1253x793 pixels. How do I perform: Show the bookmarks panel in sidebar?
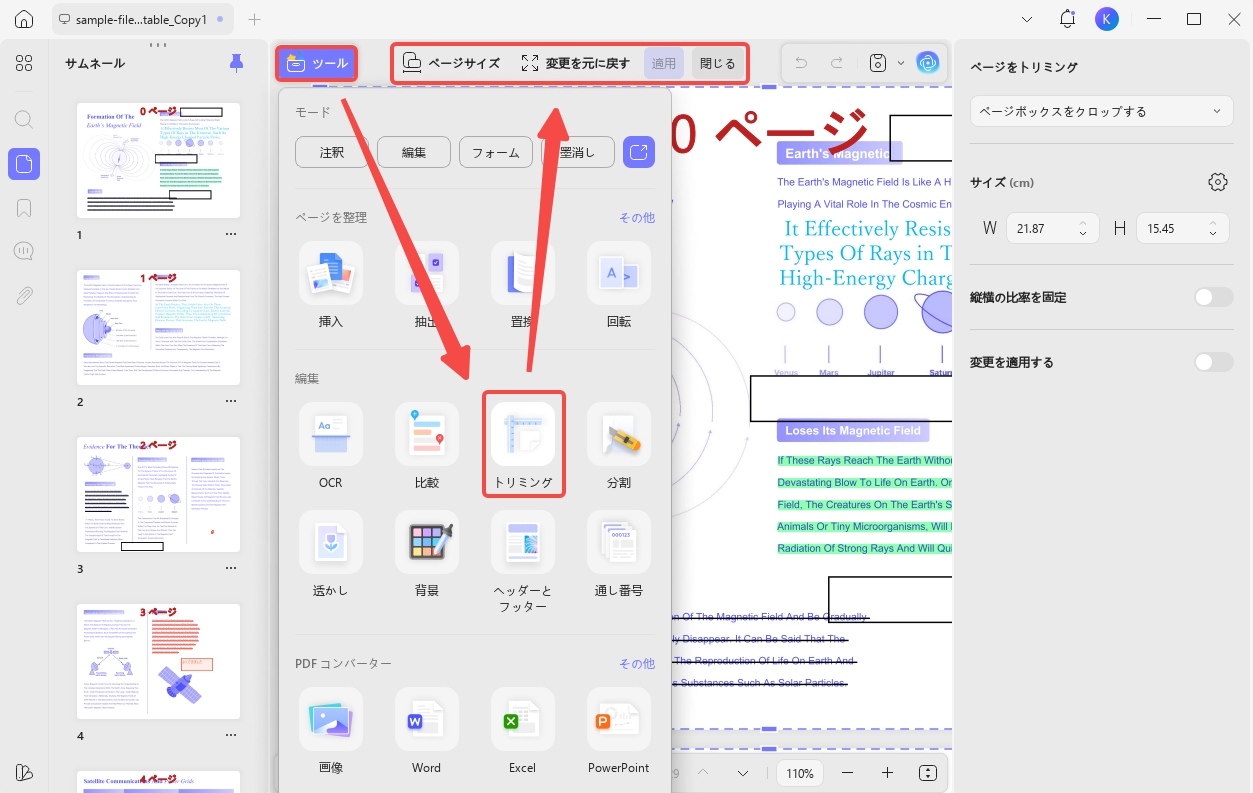point(24,208)
